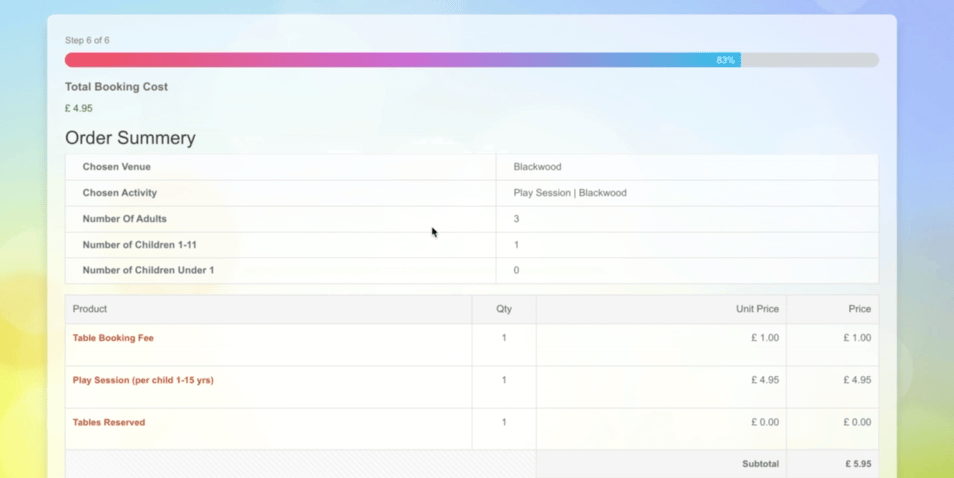Click the 'Number Of Adults' label
Screen dimensions: 954x478
pos(125,219)
